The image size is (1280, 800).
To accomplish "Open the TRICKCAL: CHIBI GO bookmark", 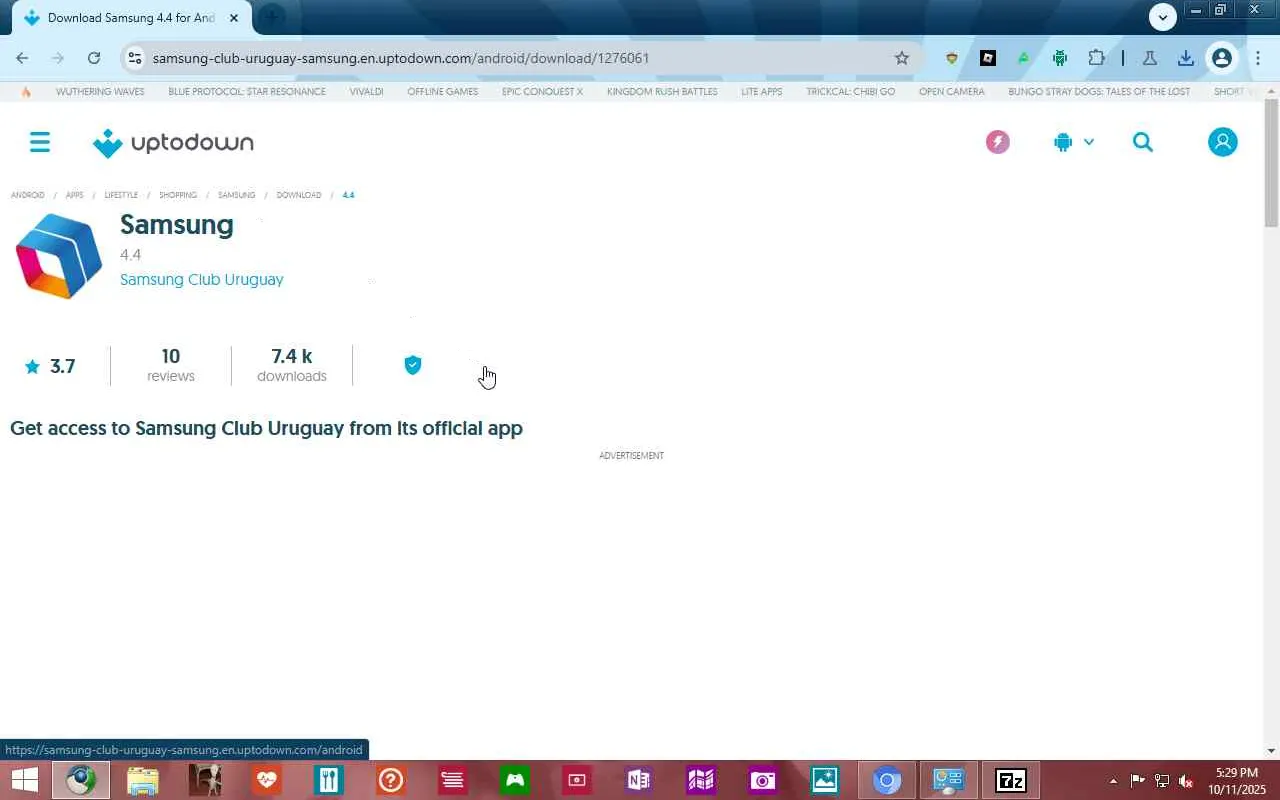I will [851, 92].
